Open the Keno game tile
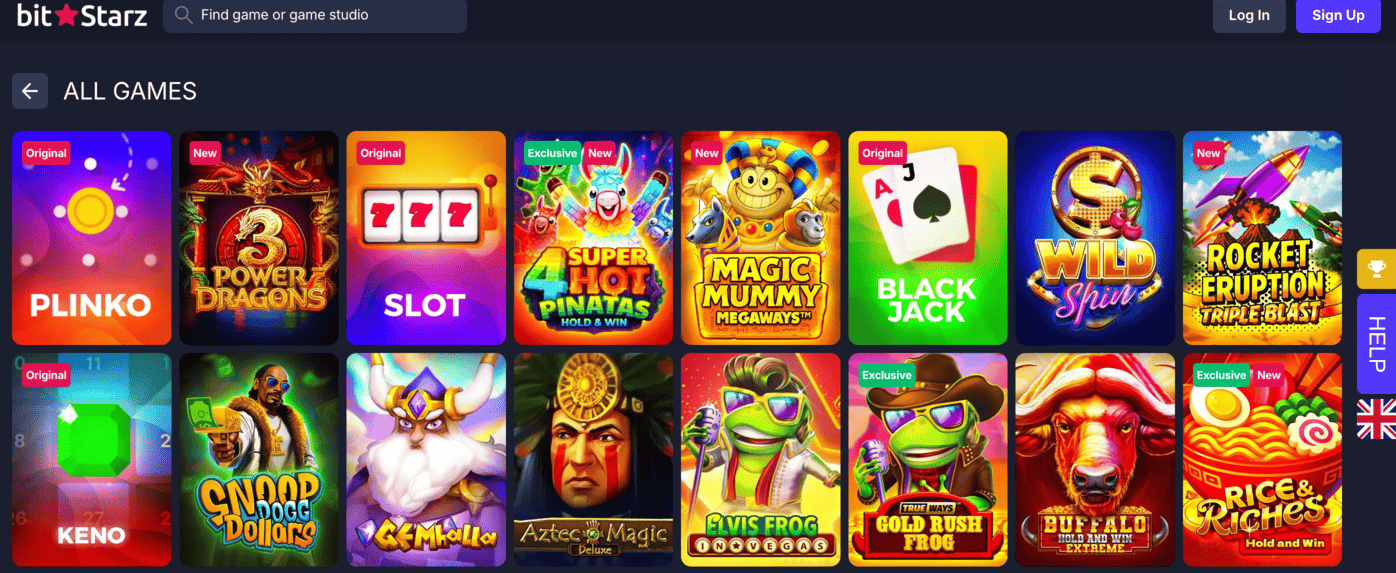This screenshot has height=573, width=1396. click(91, 460)
